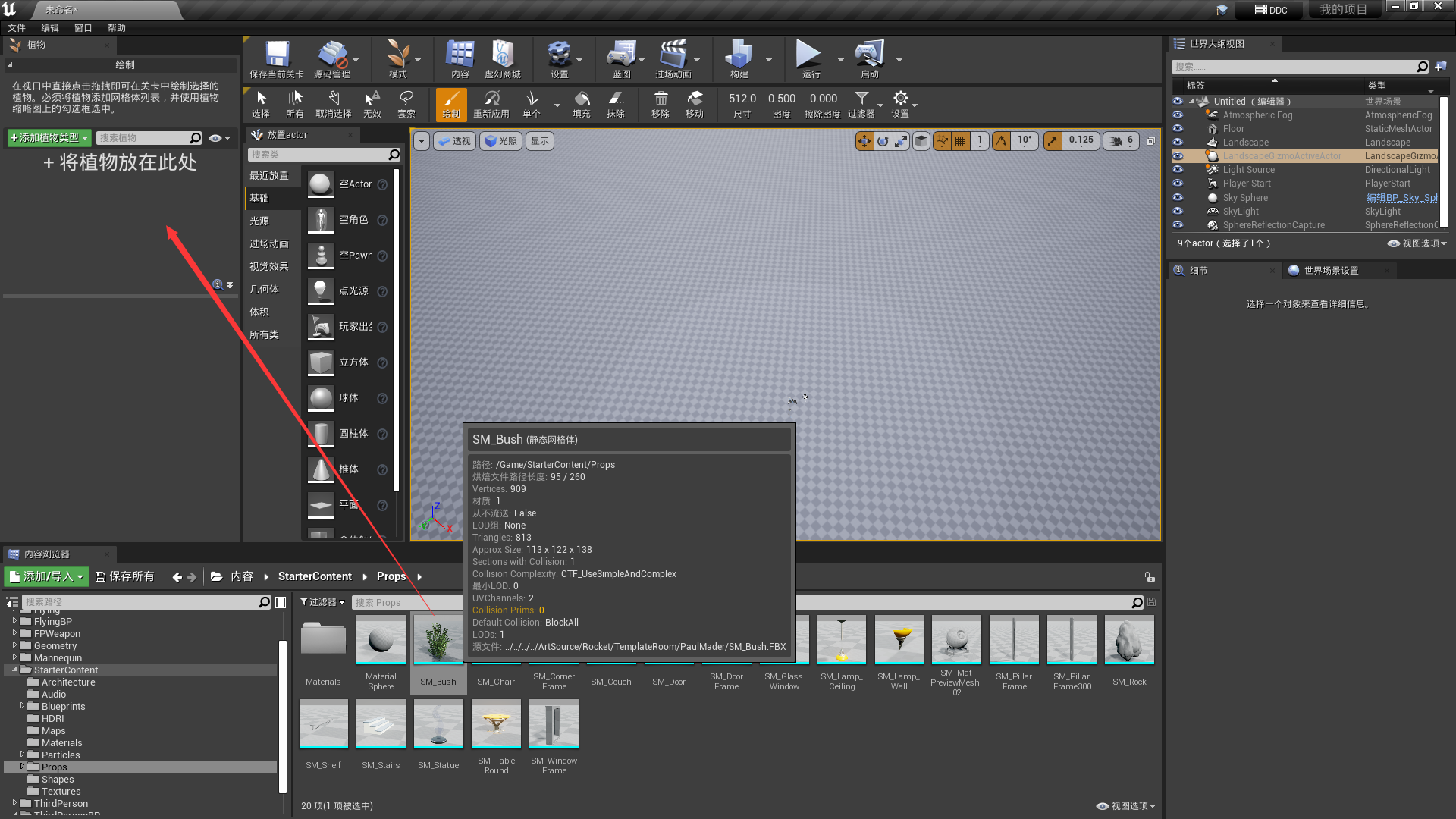Open the Window (窗口) menu

click(x=83, y=28)
